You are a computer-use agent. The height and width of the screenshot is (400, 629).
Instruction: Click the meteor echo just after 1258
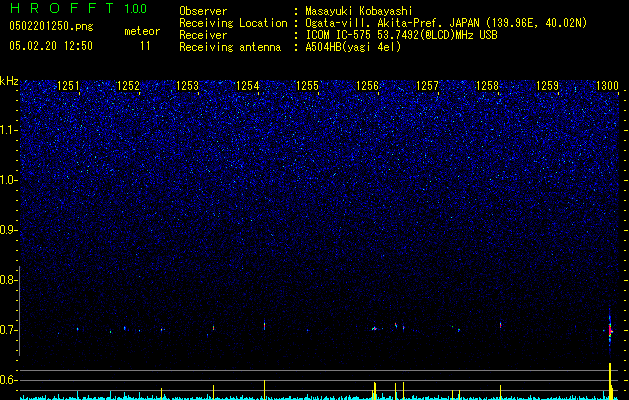[x=501, y=325]
